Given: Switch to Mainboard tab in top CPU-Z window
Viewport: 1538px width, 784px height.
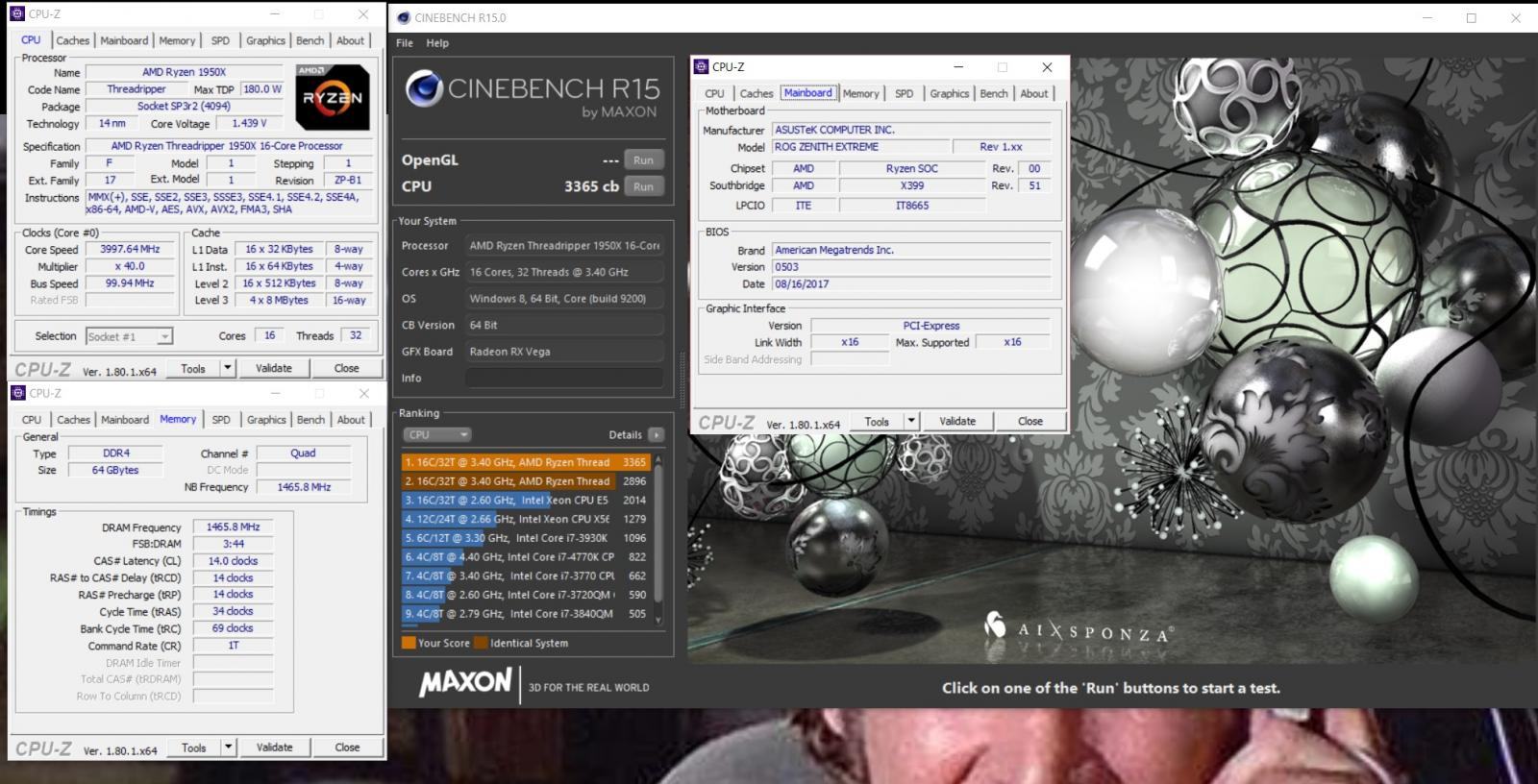Looking at the screenshot, I should coord(124,40).
